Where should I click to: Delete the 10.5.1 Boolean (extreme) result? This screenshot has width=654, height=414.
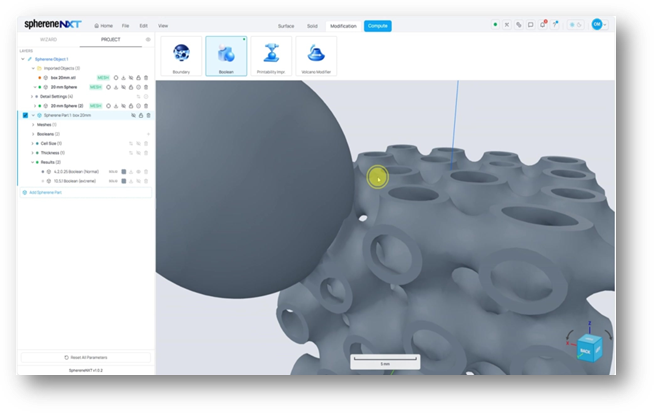tap(146, 181)
